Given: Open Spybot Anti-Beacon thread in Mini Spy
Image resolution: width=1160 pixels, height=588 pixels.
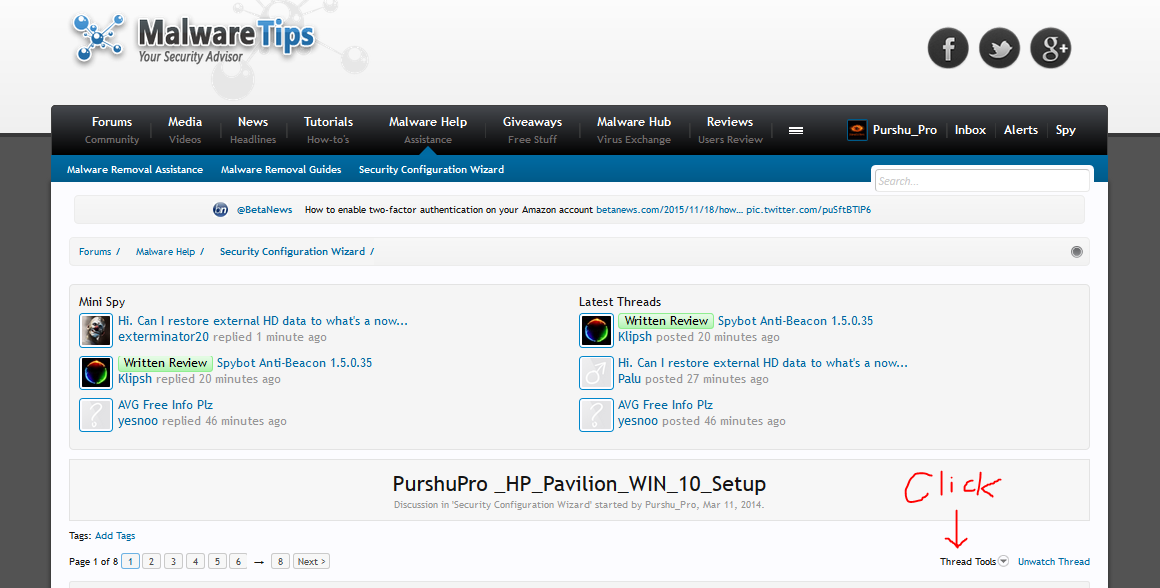Looking at the screenshot, I should tap(294, 363).
